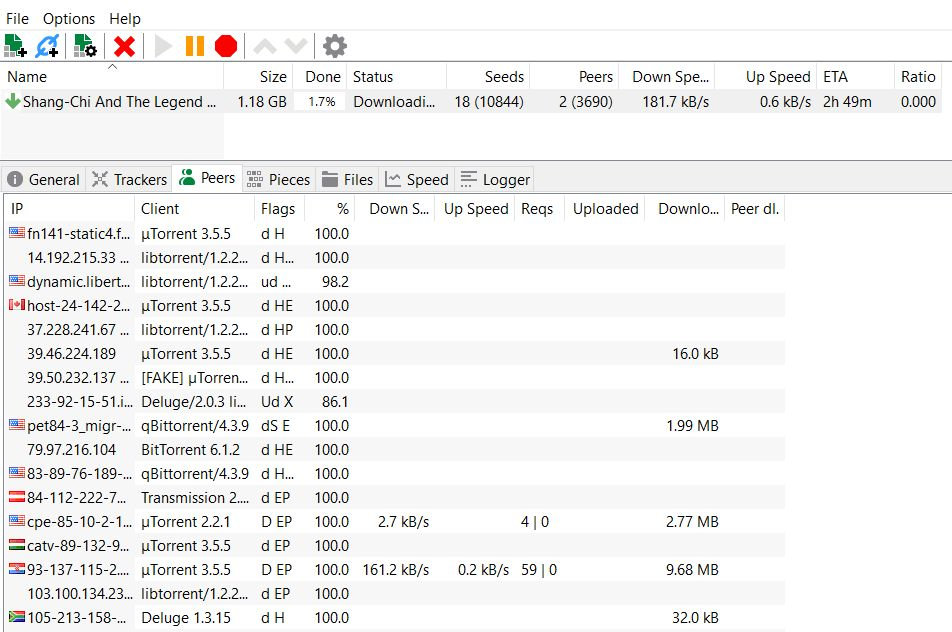Sort torrents by Ratio column header
The height and width of the screenshot is (632, 952).
[917, 77]
